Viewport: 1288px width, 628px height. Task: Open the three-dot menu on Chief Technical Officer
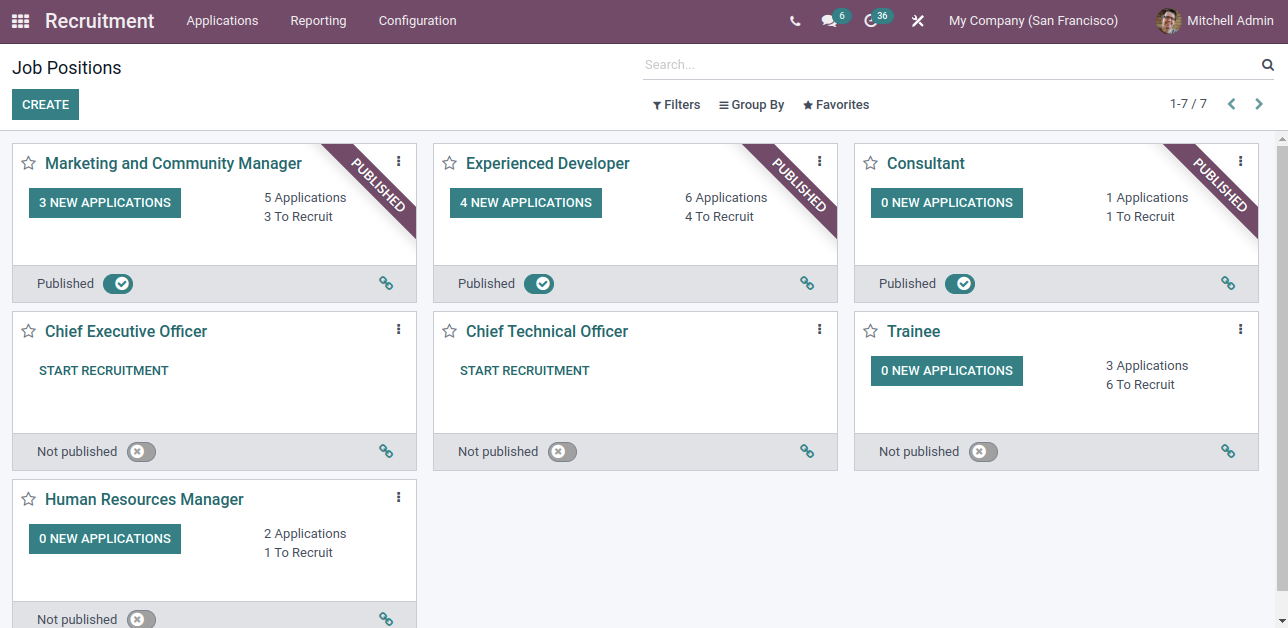point(819,329)
